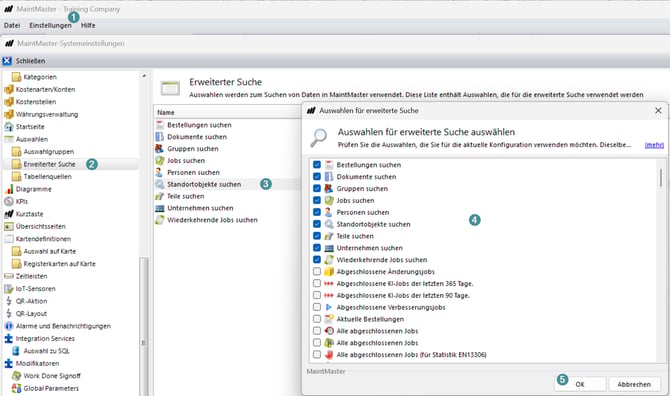Select Tabellenquellen in the tree
Image resolution: width=670 pixels, height=396 pixels.
click(47, 176)
